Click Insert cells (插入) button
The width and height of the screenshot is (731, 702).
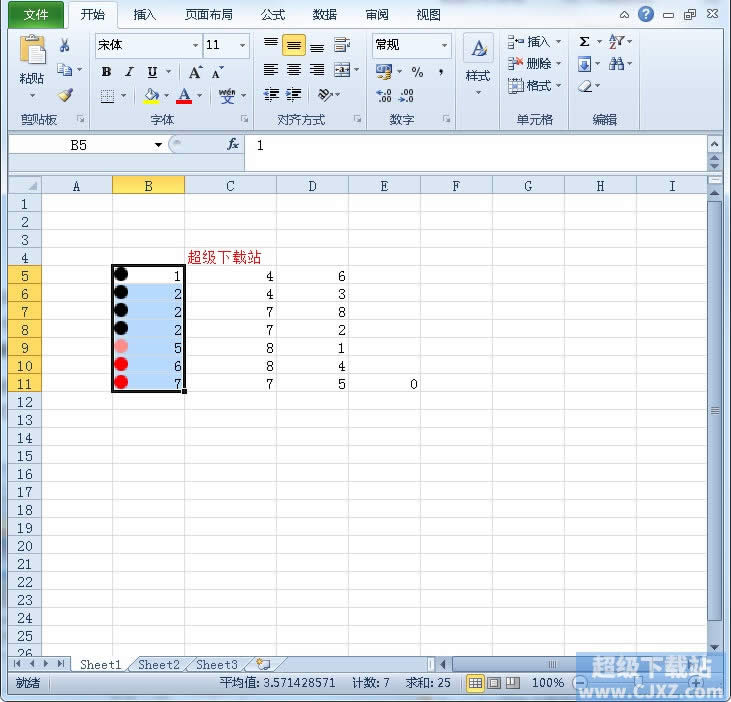pyautogui.click(x=534, y=42)
